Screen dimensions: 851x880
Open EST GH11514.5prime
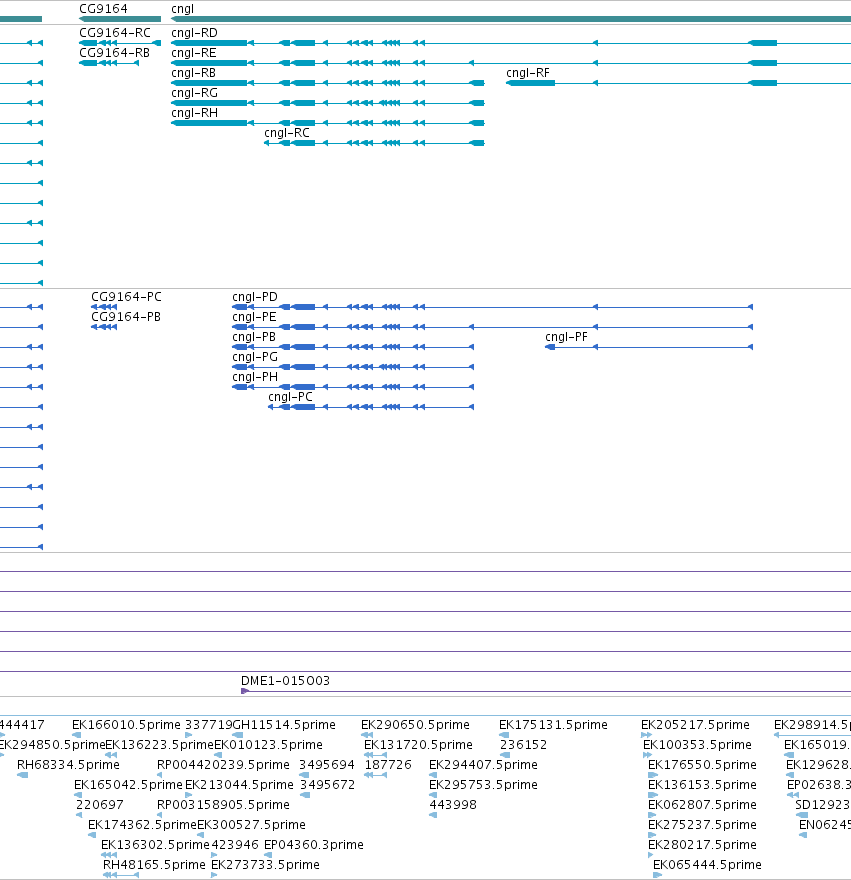283,725
